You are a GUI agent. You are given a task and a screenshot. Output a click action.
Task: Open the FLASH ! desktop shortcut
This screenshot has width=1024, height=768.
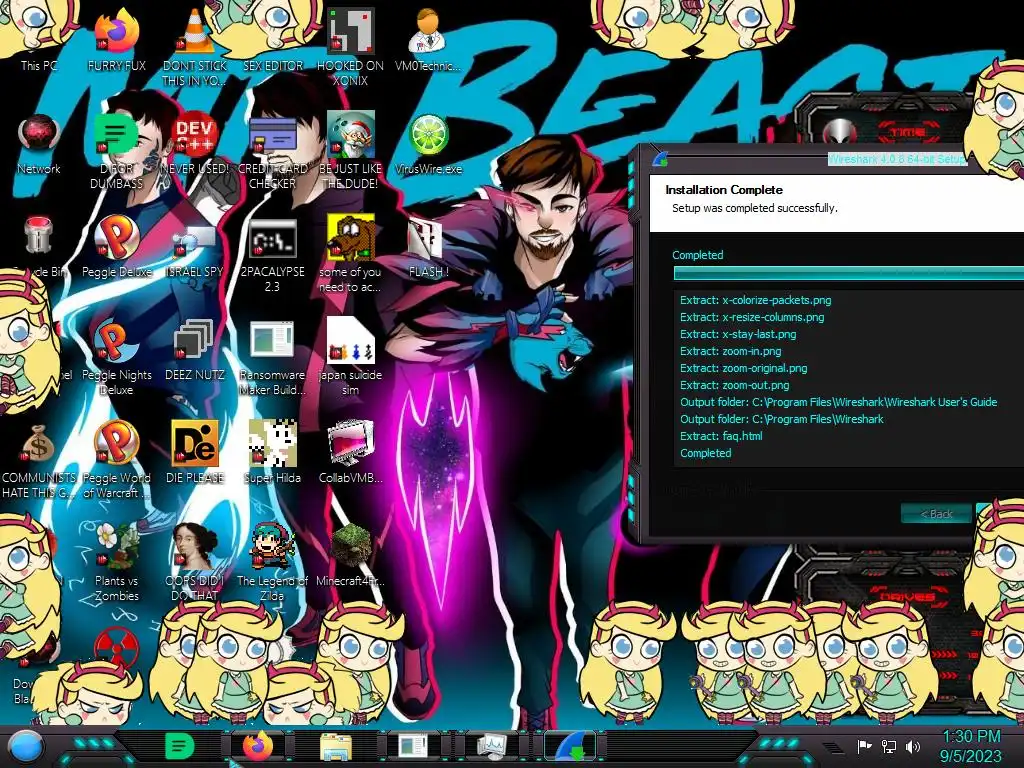tap(428, 239)
